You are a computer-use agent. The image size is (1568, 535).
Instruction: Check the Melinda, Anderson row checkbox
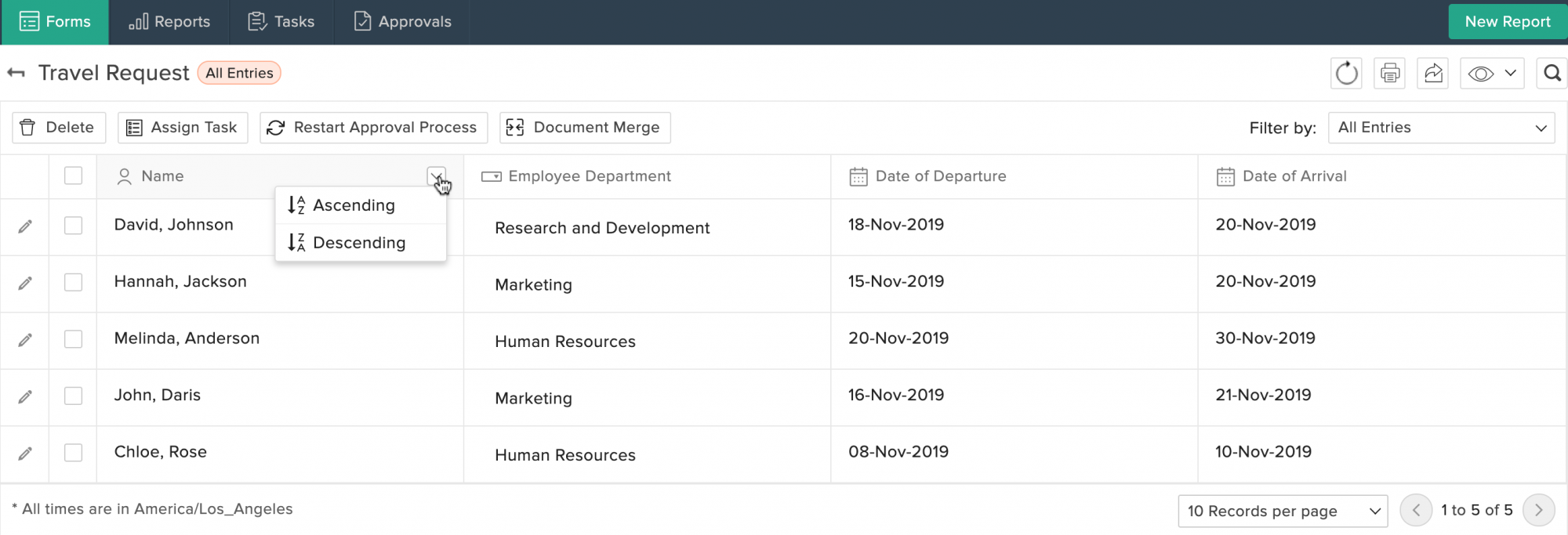(x=73, y=339)
